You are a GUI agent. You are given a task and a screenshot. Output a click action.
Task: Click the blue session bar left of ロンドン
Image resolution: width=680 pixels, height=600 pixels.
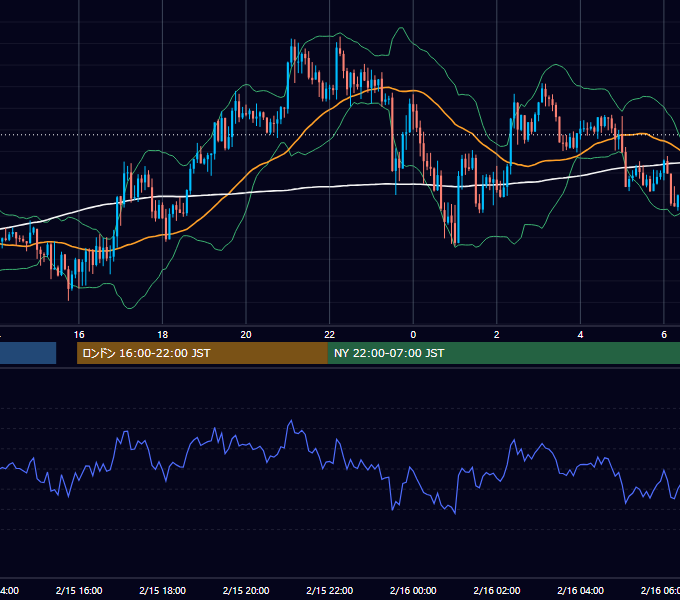(x=28, y=353)
